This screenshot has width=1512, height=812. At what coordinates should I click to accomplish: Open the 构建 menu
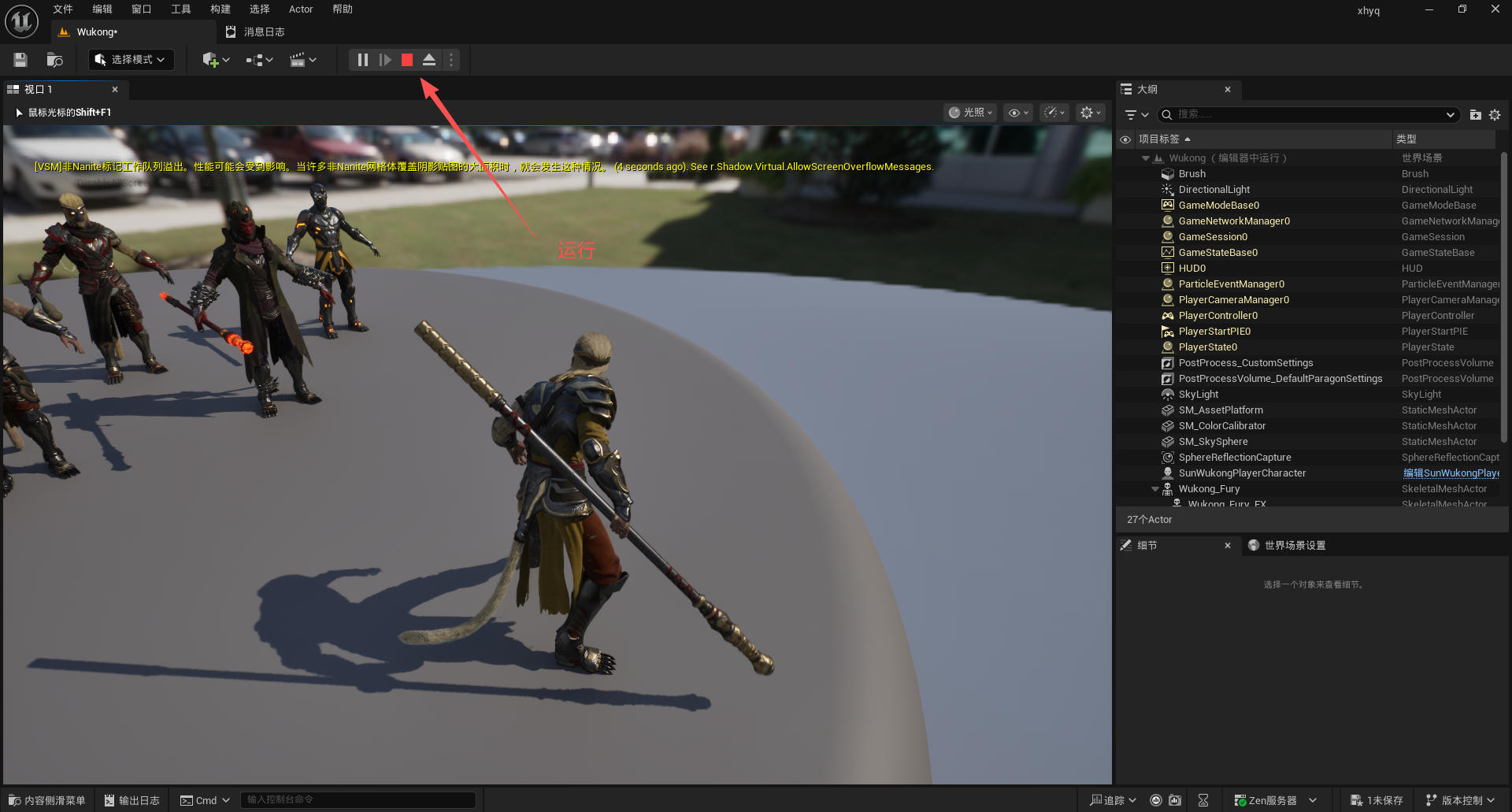[220, 9]
